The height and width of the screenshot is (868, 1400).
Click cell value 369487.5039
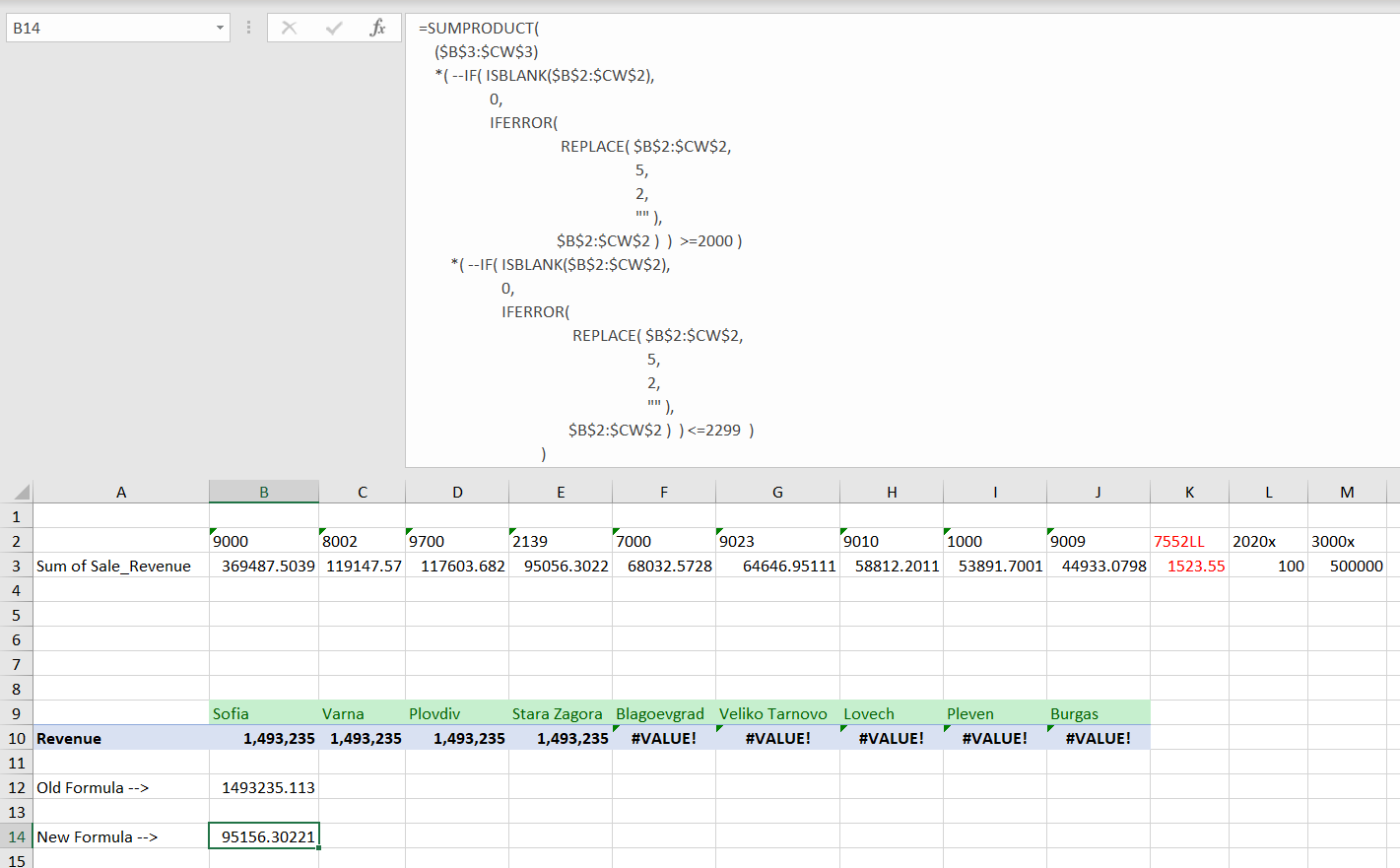click(x=264, y=566)
